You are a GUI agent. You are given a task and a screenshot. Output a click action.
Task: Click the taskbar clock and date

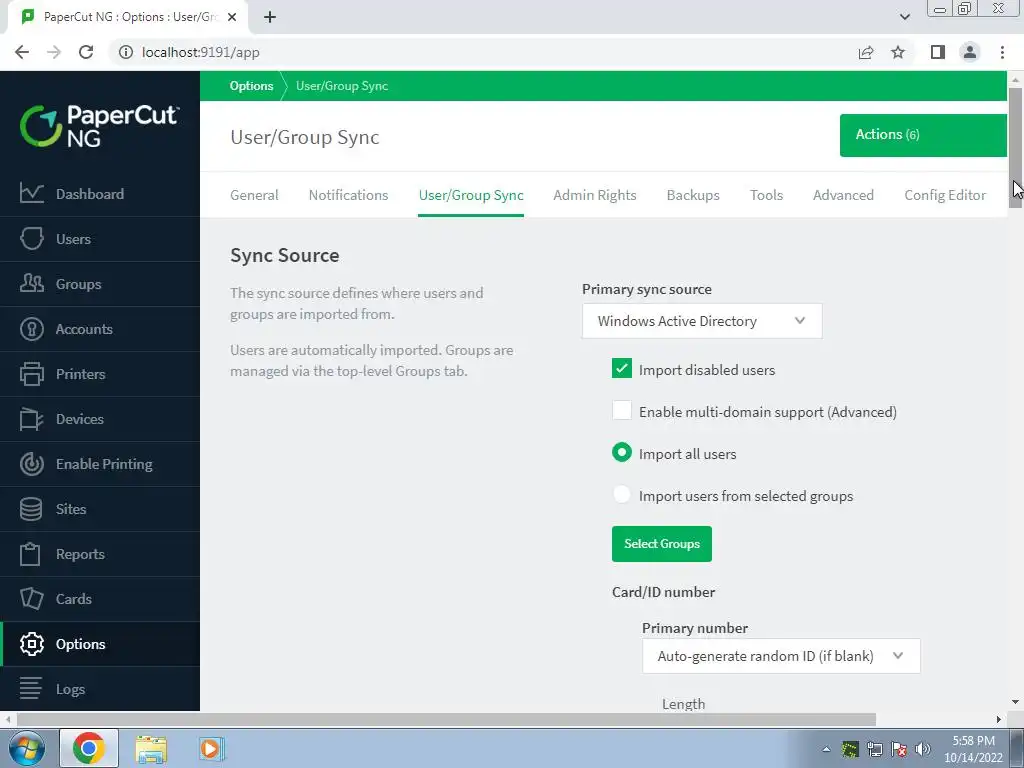[973, 749]
